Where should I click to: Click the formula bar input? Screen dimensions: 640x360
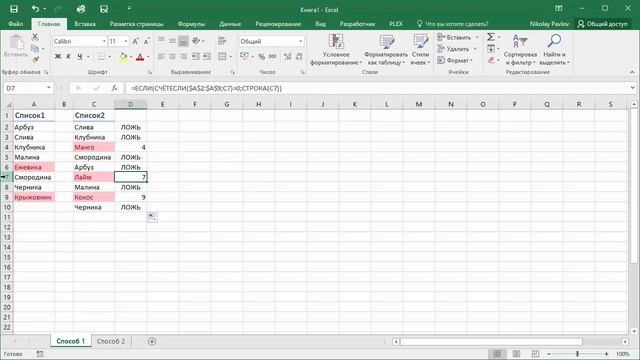[x=378, y=88]
